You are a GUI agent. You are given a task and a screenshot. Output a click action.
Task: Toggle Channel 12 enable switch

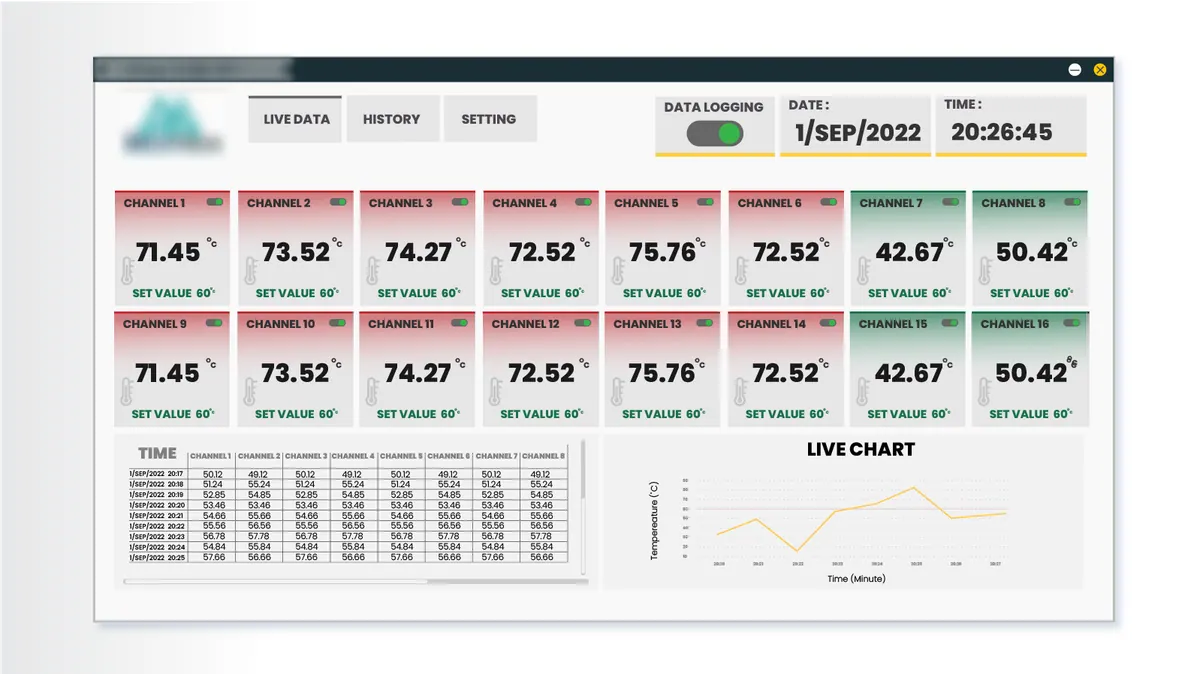click(583, 323)
